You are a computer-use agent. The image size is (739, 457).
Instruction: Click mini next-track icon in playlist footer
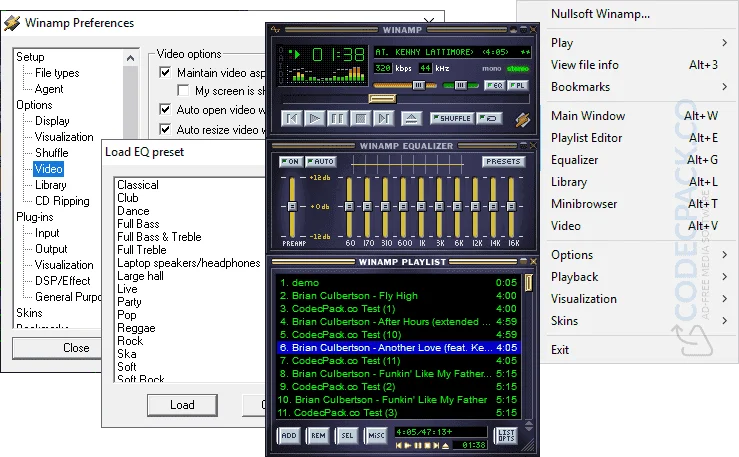click(436, 445)
